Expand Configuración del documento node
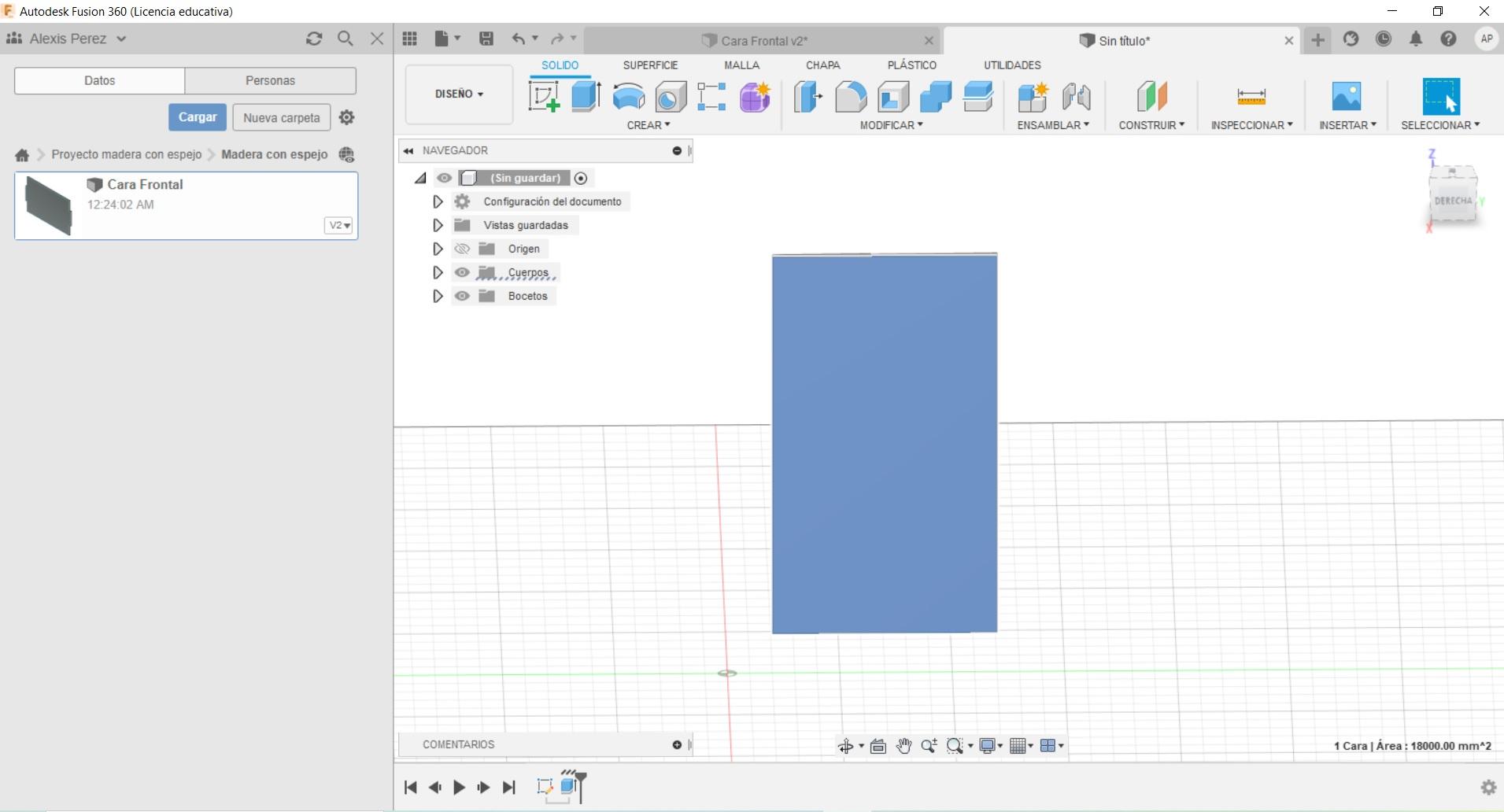The width and height of the screenshot is (1504, 812). pos(438,201)
